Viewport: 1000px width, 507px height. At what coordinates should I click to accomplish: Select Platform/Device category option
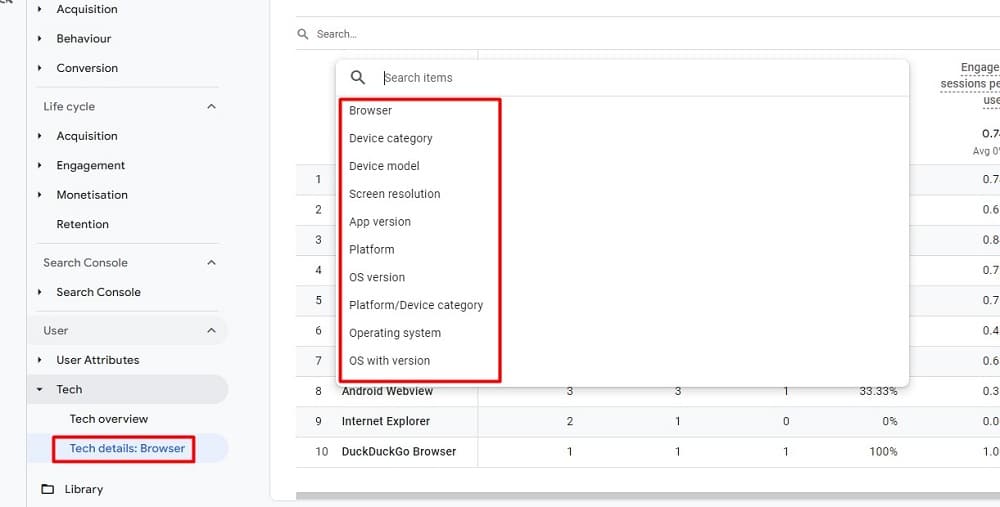(x=415, y=305)
